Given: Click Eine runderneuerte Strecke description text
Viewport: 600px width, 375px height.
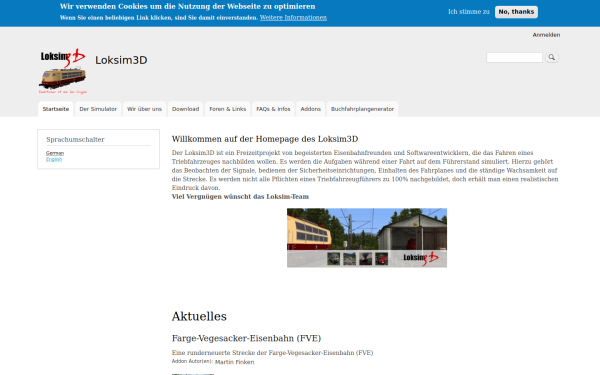Looking at the screenshot, I should tap(272, 353).
